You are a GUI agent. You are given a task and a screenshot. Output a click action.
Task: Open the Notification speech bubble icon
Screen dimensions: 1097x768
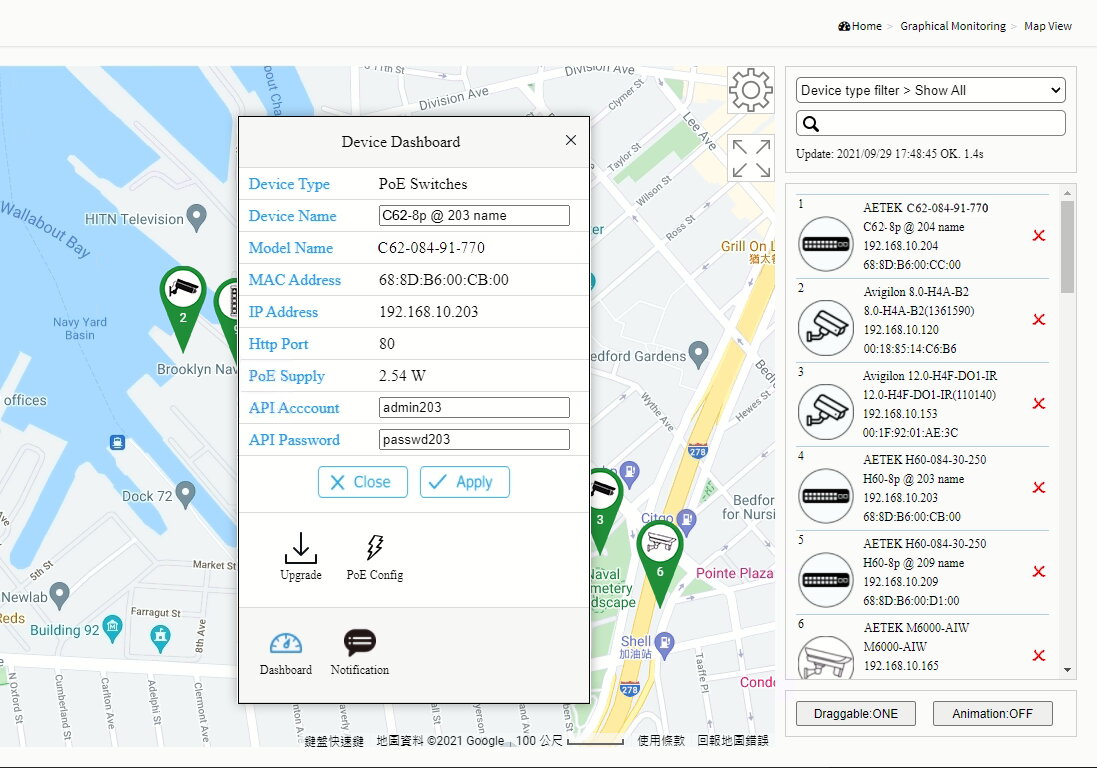[360, 642]
